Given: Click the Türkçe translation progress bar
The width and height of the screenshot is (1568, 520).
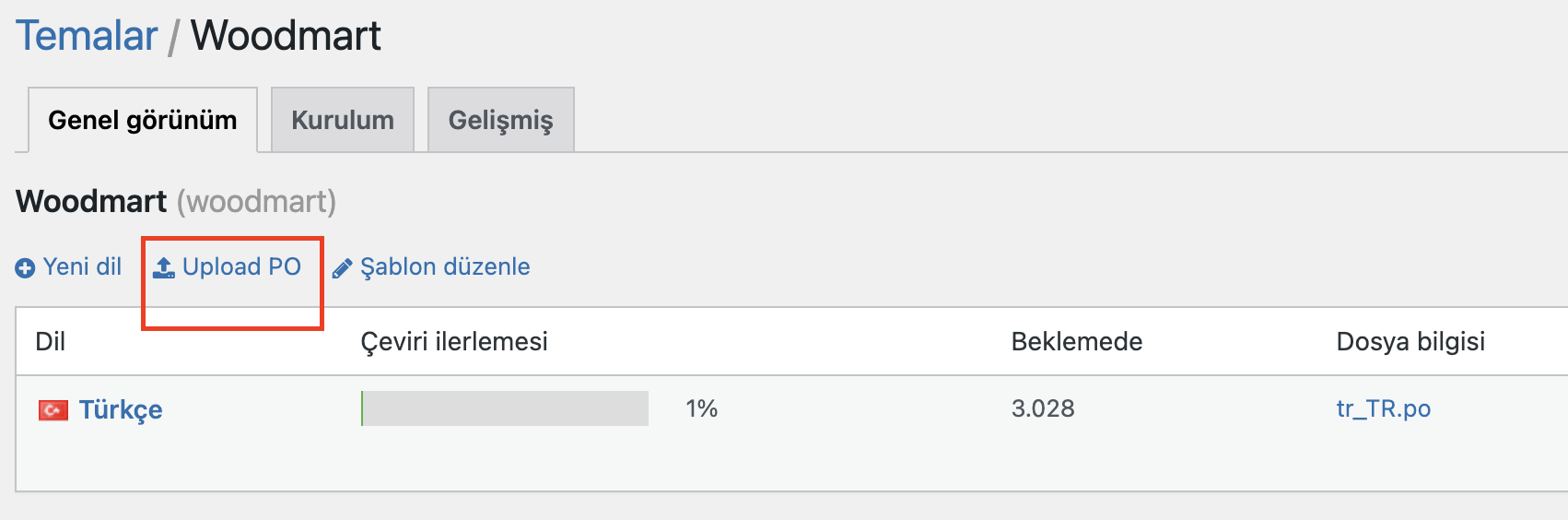Looking at the screenshot, I should (505, 408).
